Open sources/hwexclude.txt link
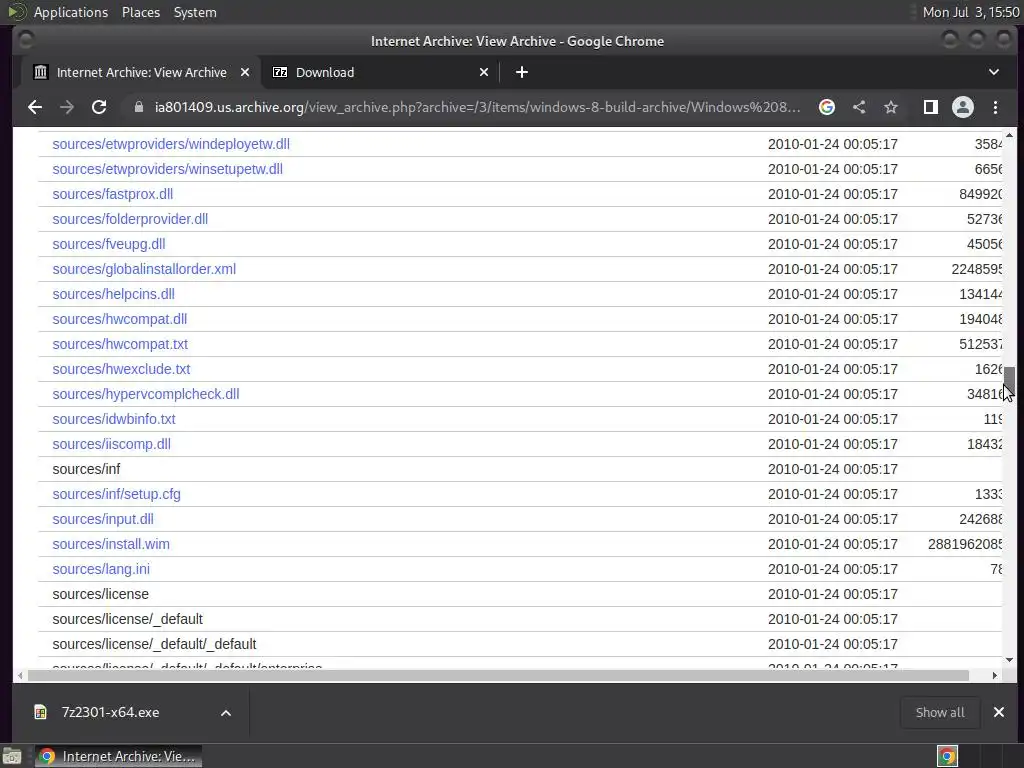Screen dimensions: 1024x768 click(121, 369)
